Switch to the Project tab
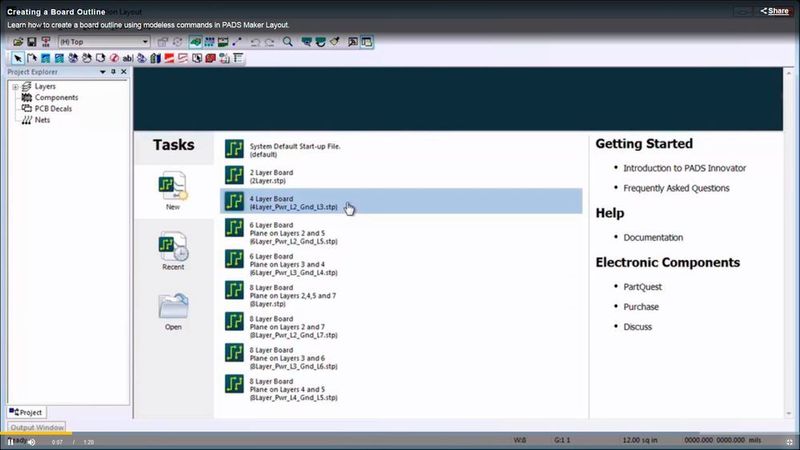 point(26,412)
